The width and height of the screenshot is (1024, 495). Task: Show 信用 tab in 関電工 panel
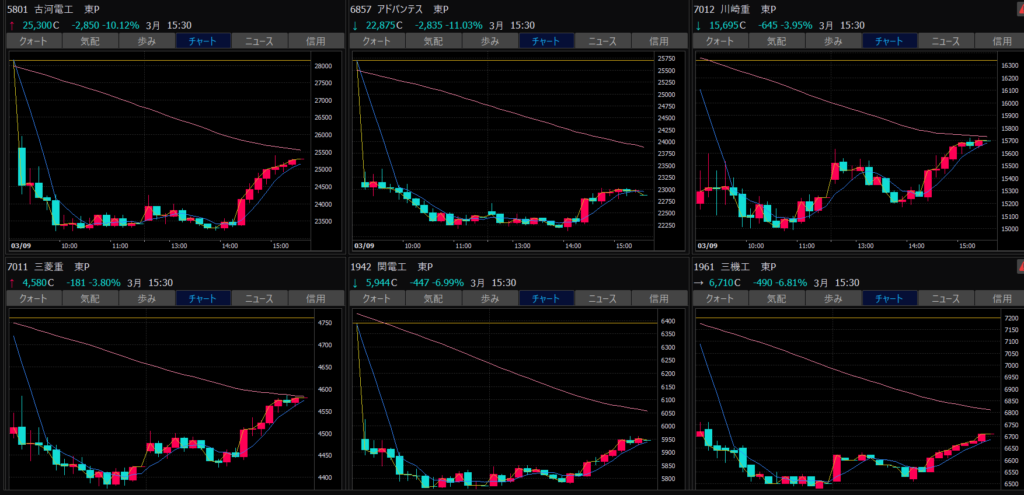point(657,298)
